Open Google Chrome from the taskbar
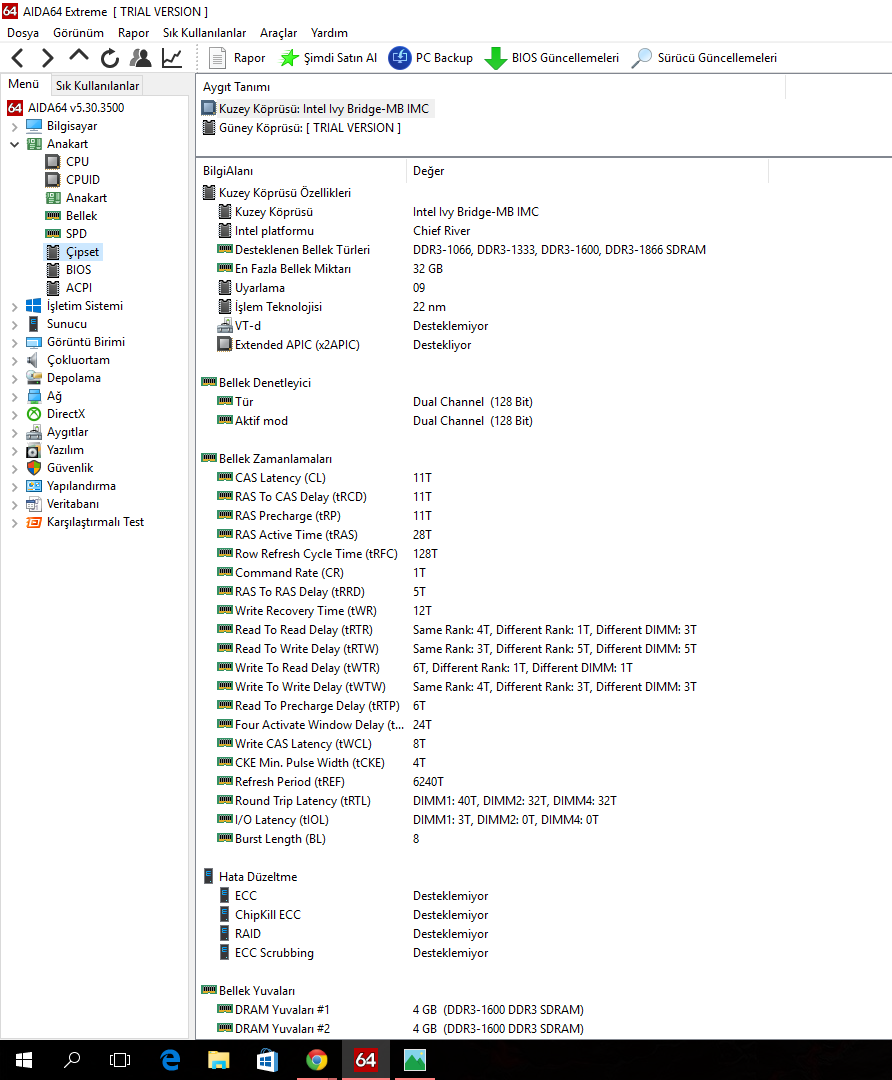This screenshot has width=892, height=1080. [316, 1060]
